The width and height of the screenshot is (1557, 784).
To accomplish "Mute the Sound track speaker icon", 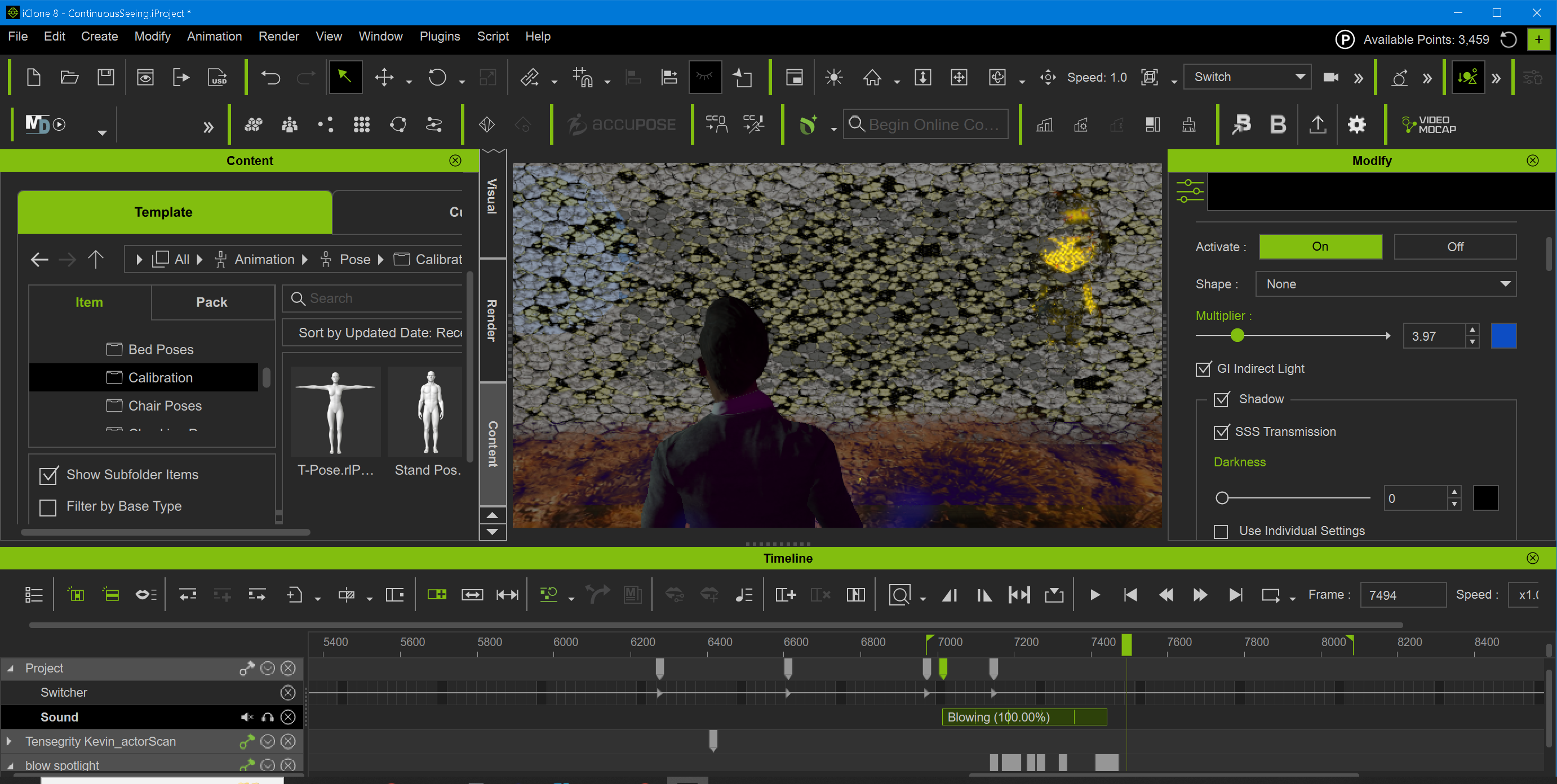I will click(x=247, y=717).
